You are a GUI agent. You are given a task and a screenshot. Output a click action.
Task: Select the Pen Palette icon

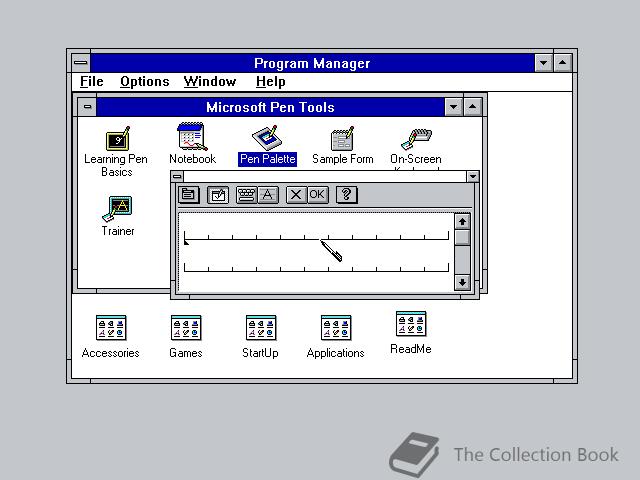point(267,138)
